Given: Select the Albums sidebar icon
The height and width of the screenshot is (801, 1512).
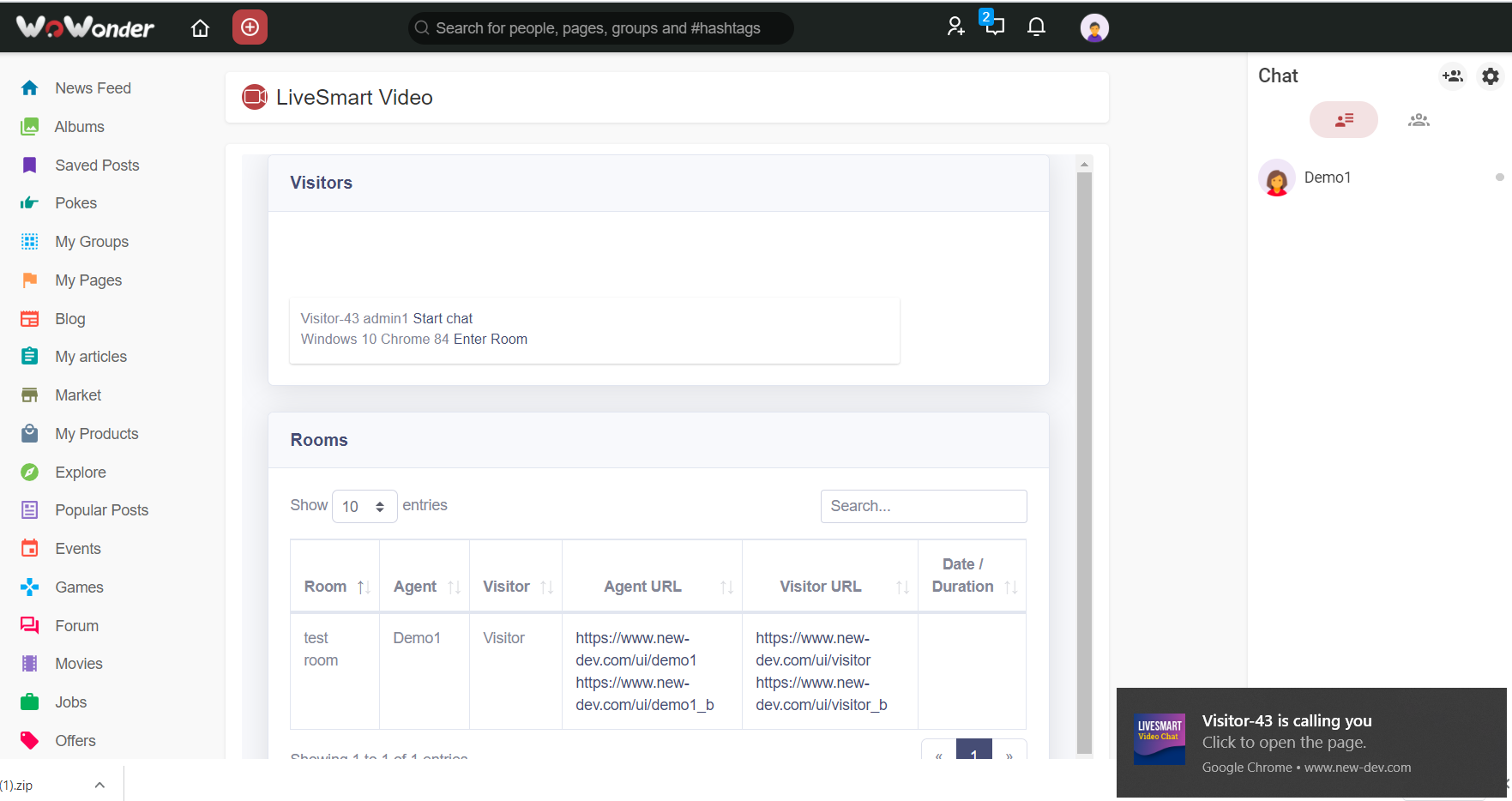Looking at the screenshot, I should click(29, 126).
